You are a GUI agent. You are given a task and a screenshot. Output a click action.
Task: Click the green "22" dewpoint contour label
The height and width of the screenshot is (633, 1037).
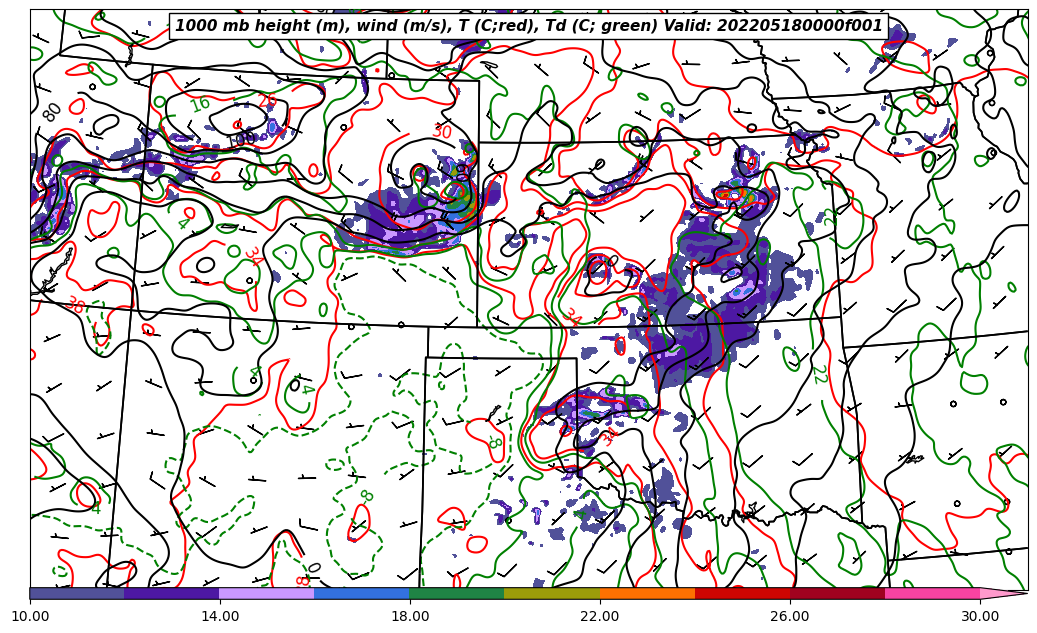coord(818,374)
